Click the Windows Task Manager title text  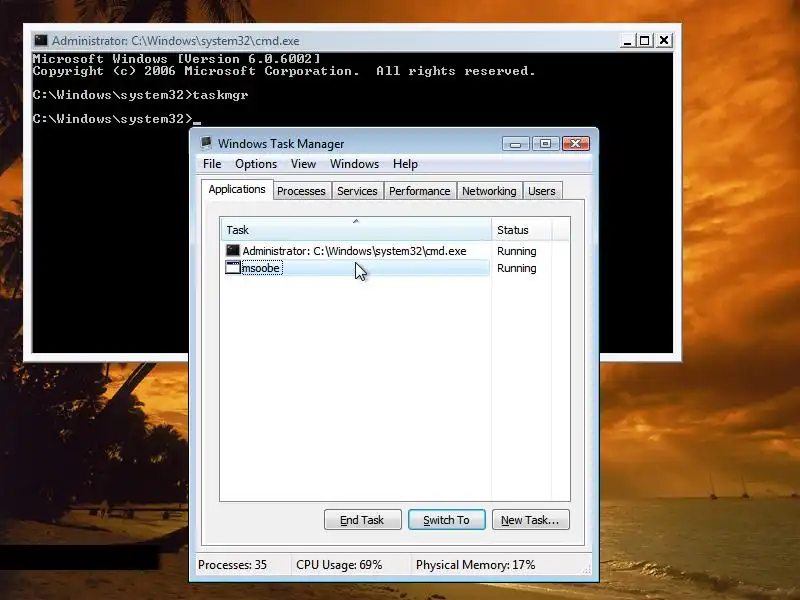[281, 144]
